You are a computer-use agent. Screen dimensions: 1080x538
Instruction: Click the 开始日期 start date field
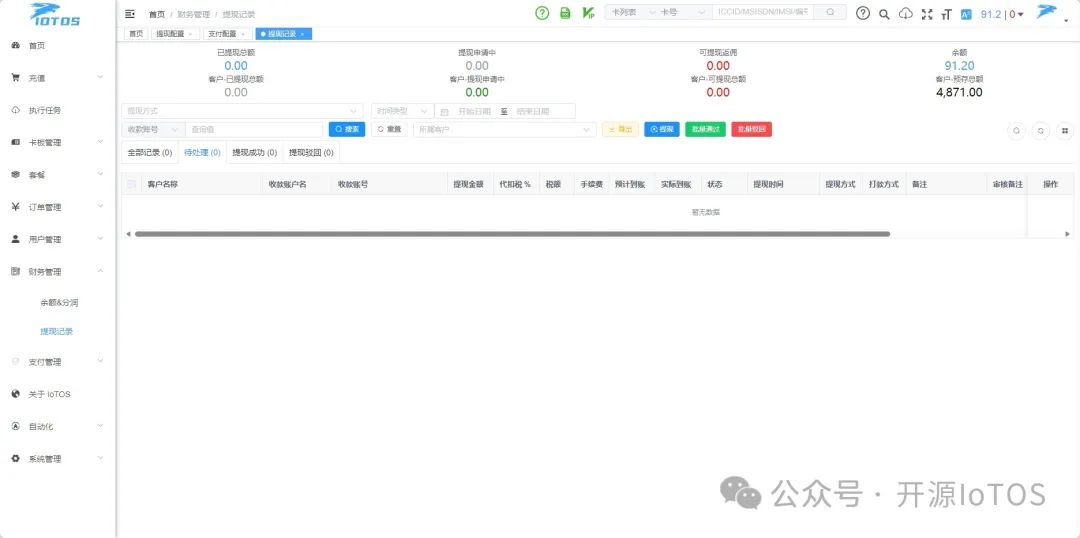point(474,112)
